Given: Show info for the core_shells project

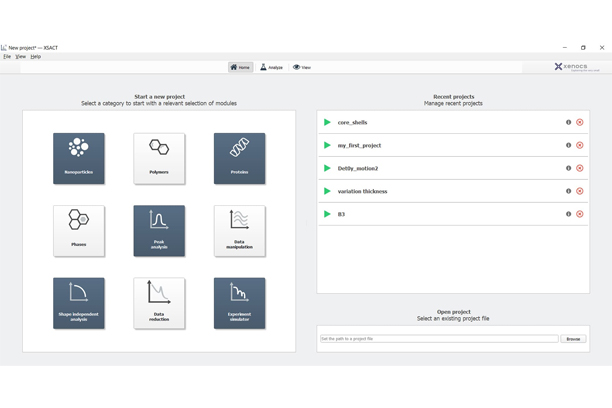Looking at the screenshot, I should pyautogui.click(x=568, y=122).
